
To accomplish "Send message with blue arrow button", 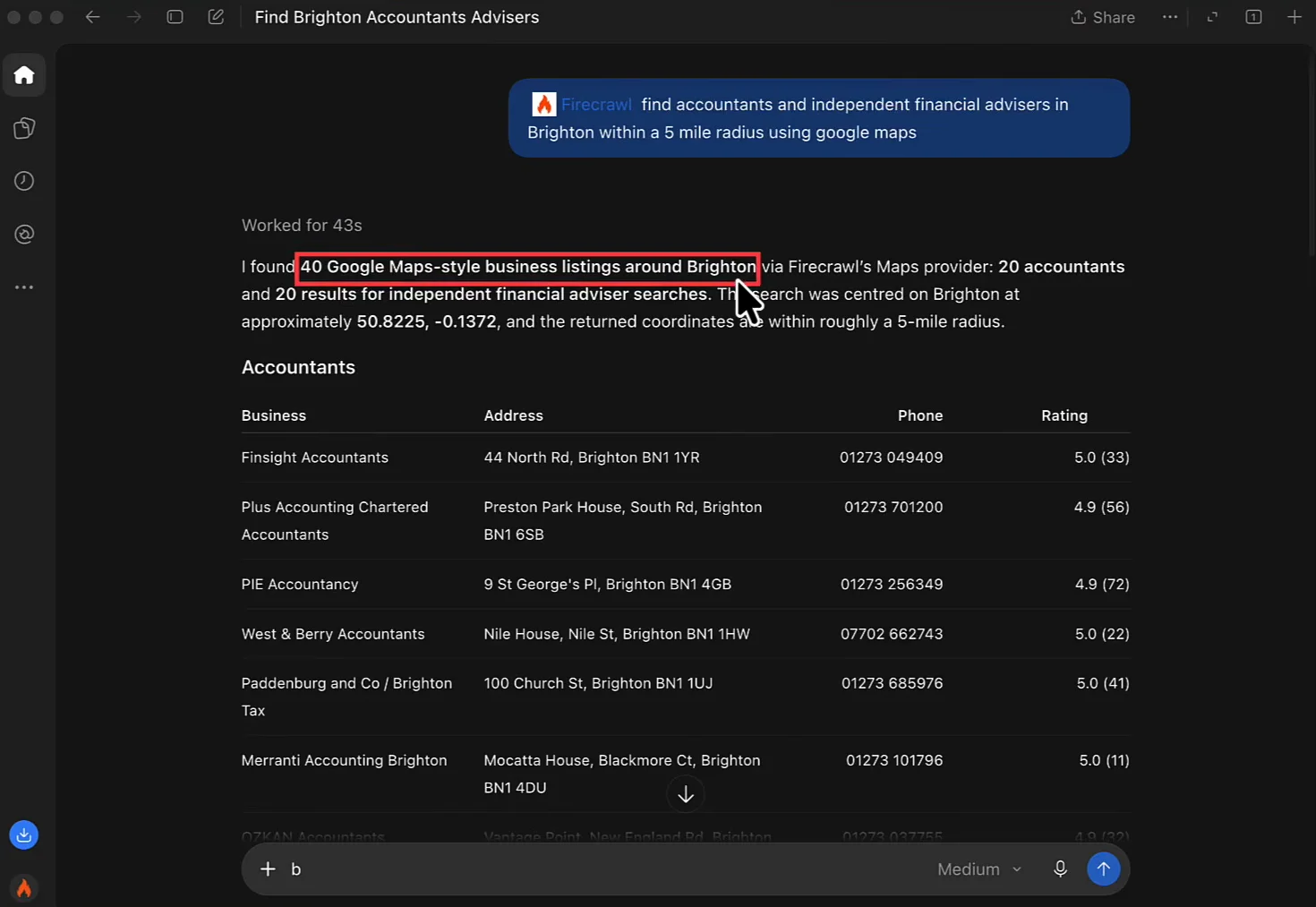I will pos(1103,868).
